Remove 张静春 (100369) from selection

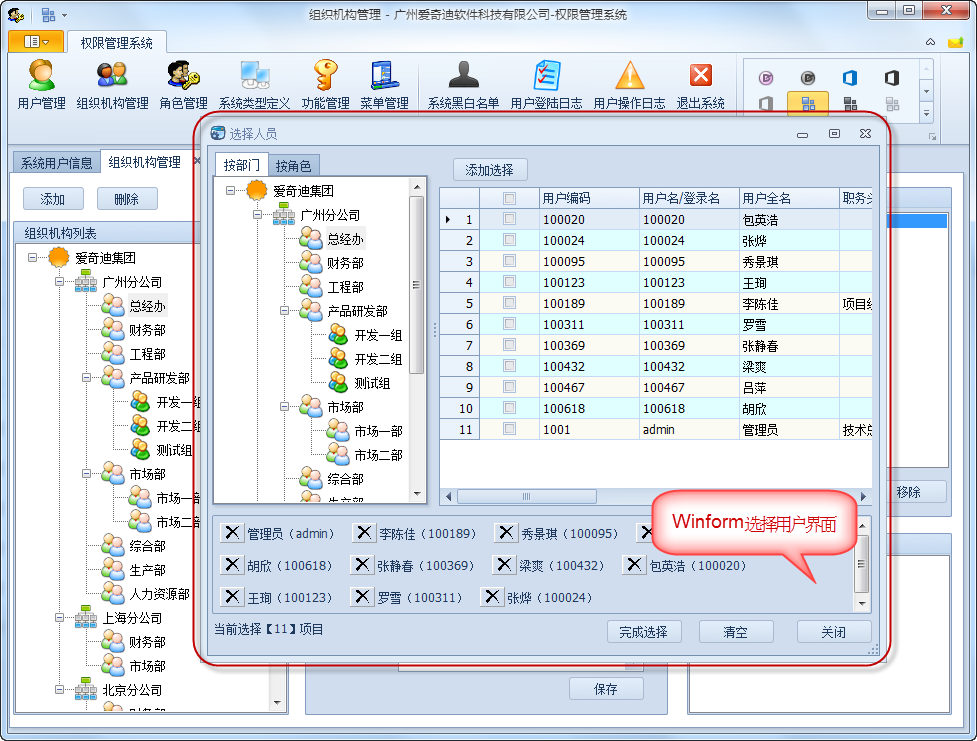[361, 565]
